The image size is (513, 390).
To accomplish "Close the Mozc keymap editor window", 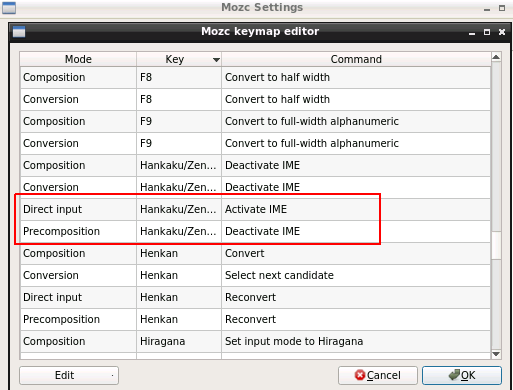I will 502,32.
